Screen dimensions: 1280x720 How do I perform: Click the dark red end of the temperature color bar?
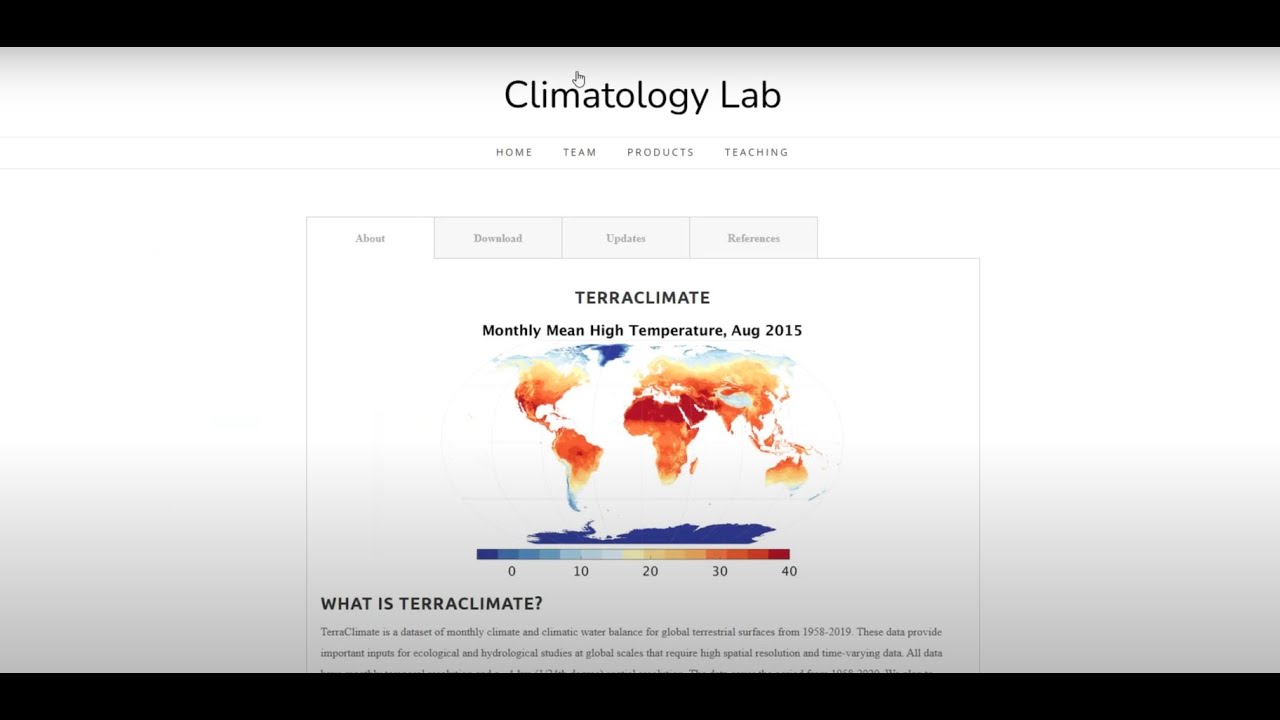tap(779, 554)
